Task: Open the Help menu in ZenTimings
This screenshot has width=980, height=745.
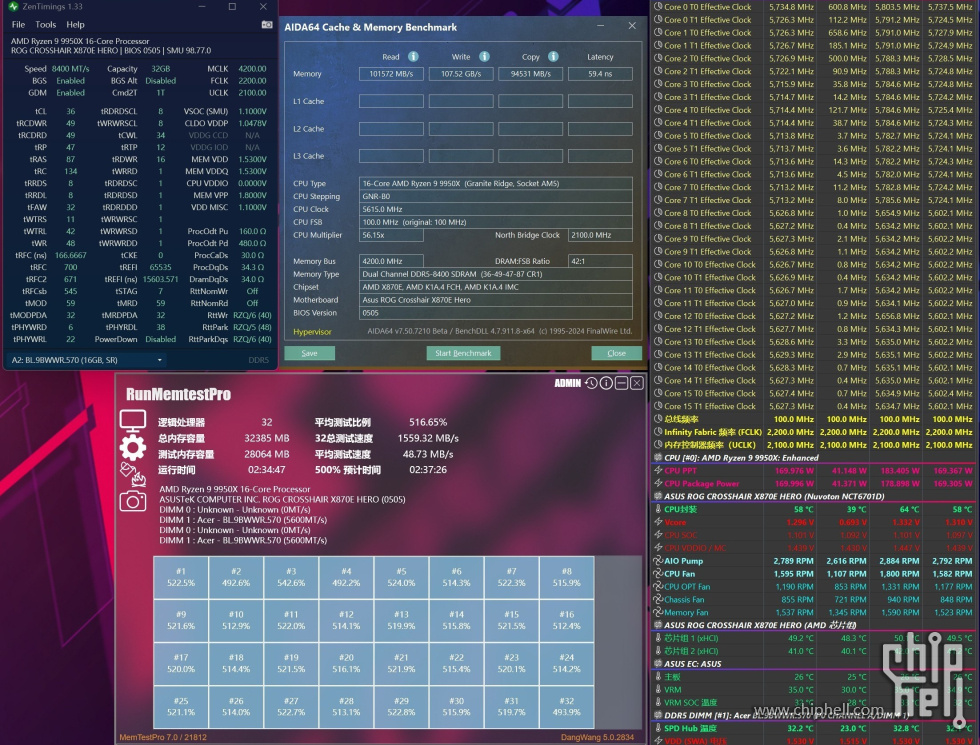Action: [x=75, y=24]
